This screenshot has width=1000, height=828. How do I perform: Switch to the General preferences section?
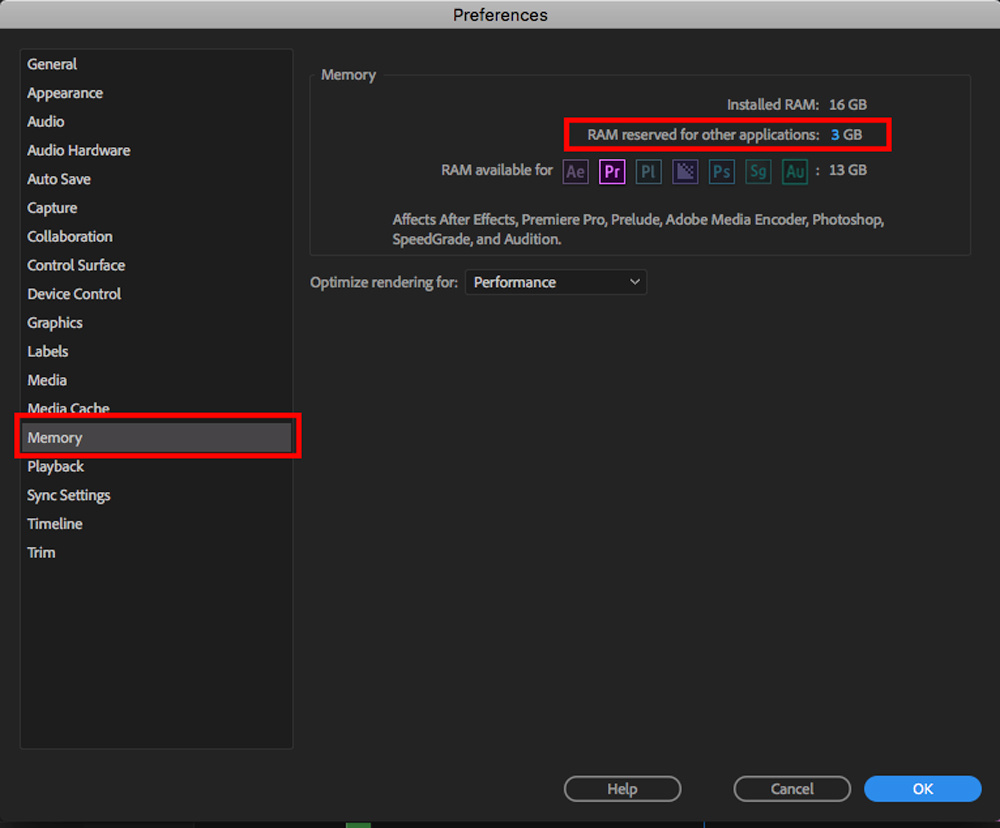pyautogui.click(x=52, y=64)
